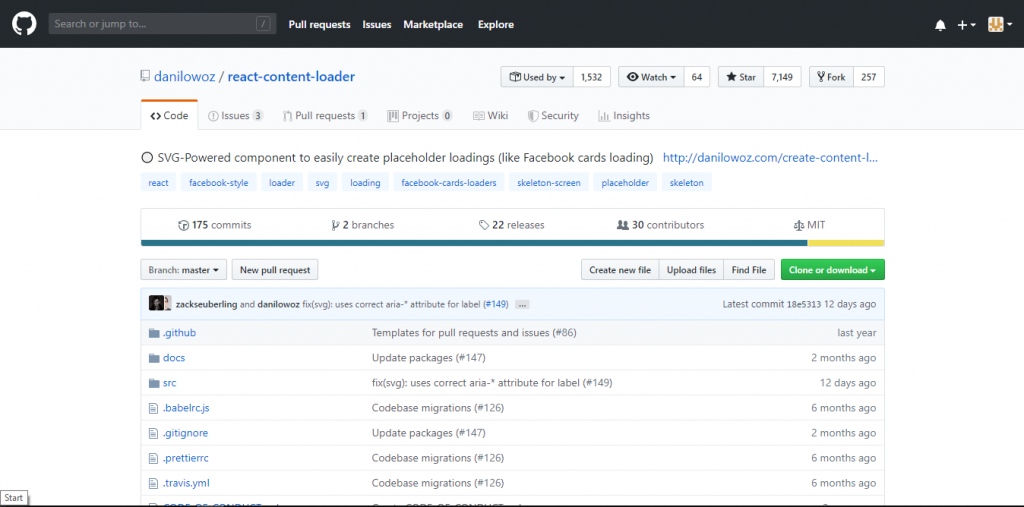Select the Code tab
The image size is (1024, 507).
point(169,116)
